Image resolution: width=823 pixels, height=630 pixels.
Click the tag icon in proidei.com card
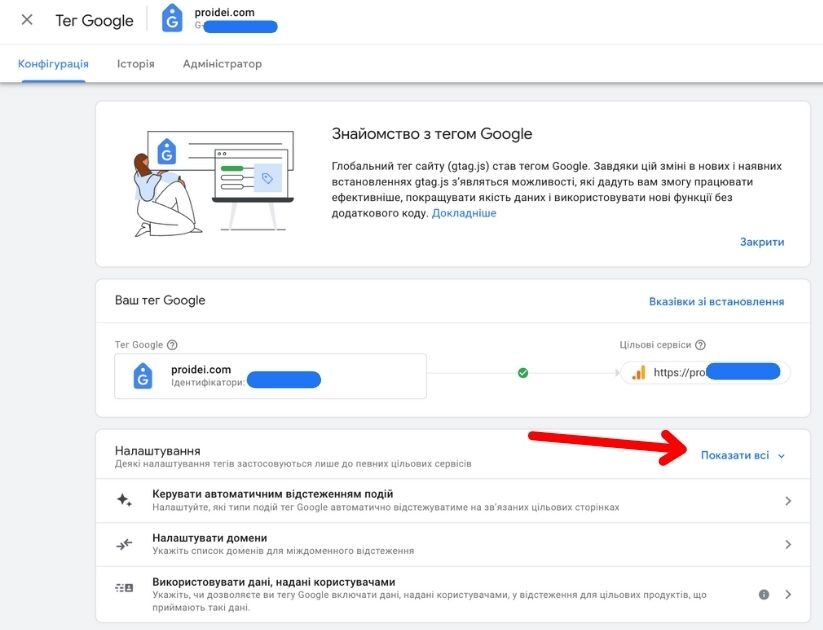[143, 376]
